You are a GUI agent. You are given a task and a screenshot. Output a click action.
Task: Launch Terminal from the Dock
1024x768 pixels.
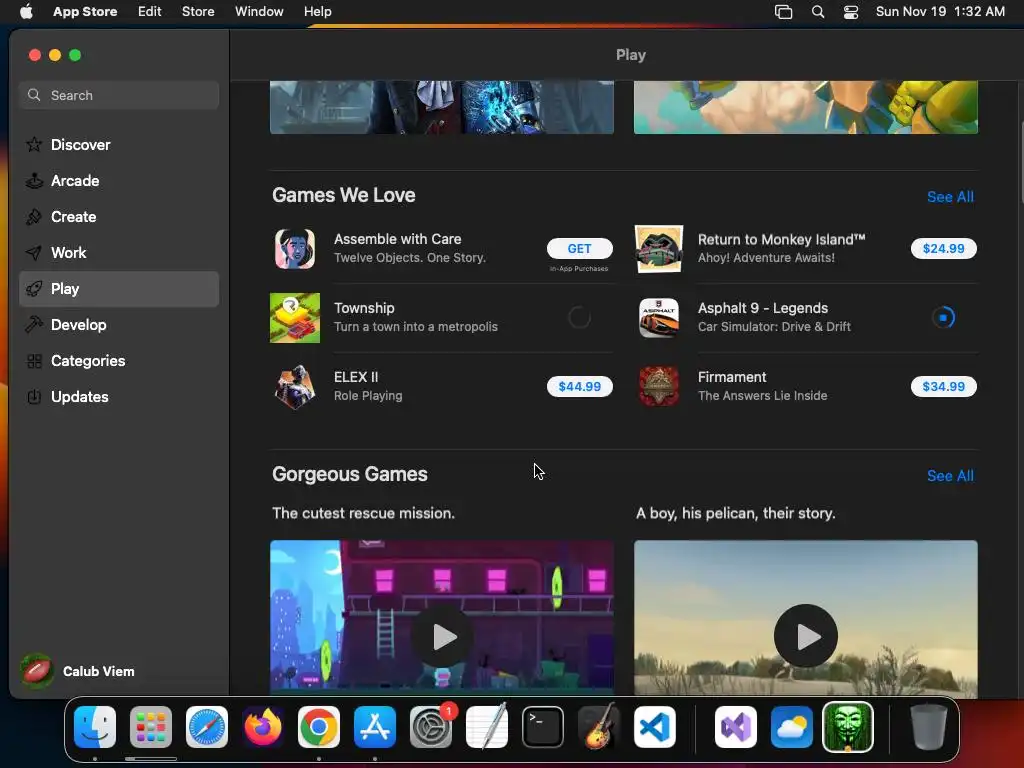(x=543, y=727)
